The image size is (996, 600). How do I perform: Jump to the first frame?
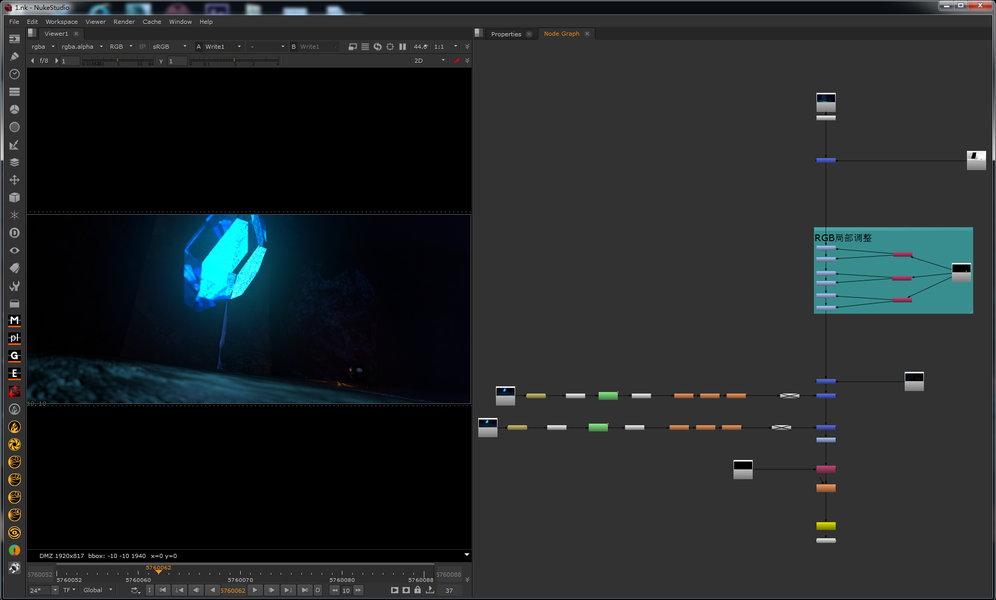point(163,590)
